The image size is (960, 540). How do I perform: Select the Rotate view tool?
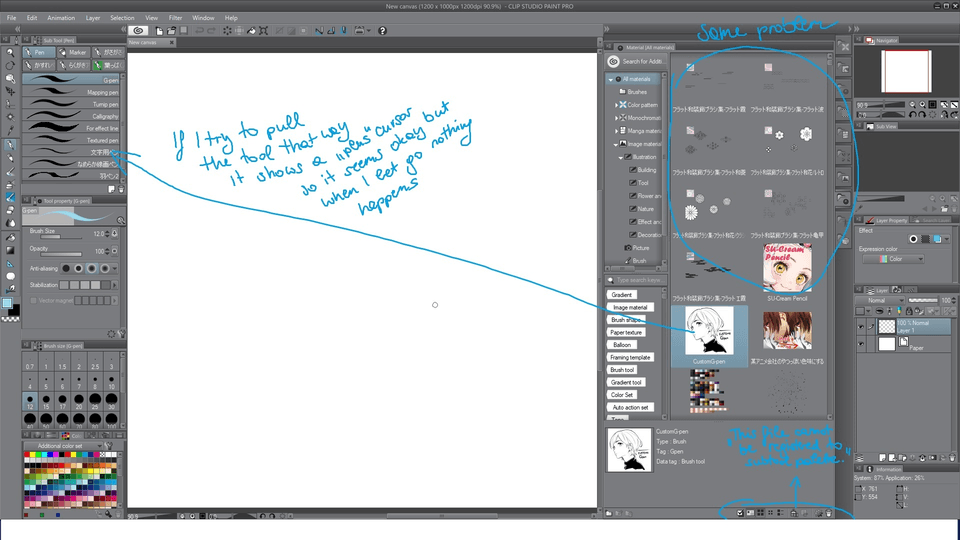[10, 66]
